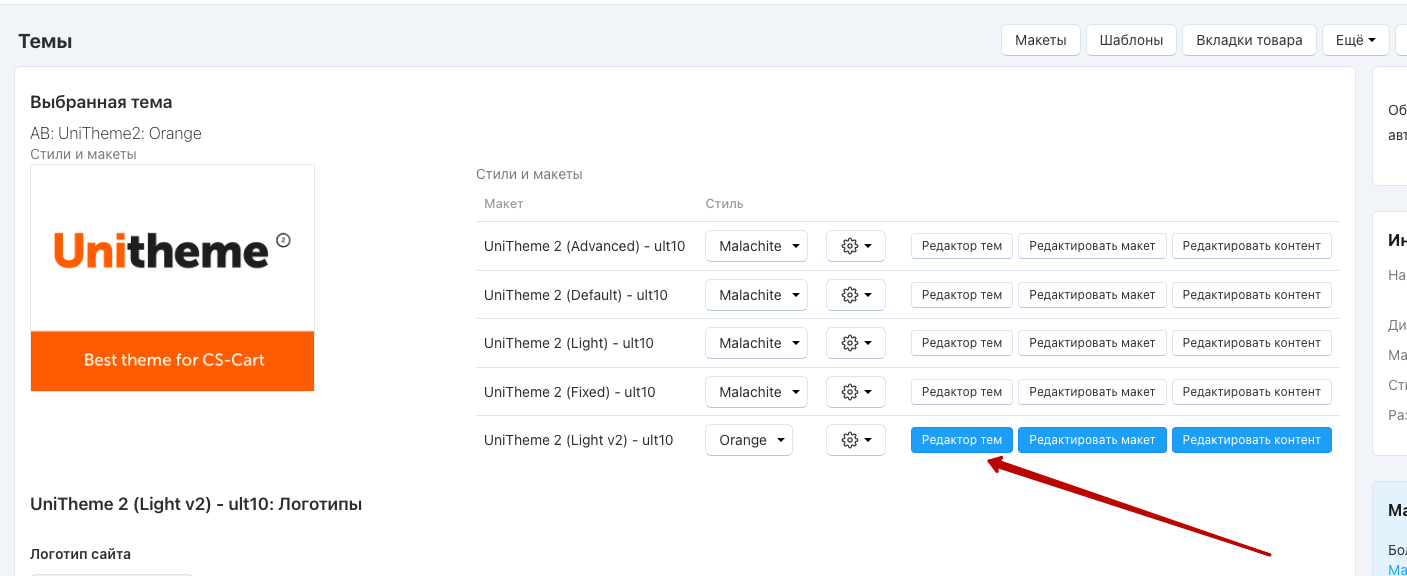Click the Стиль column header
The image size is (1407, 576).
coord(725,204)
